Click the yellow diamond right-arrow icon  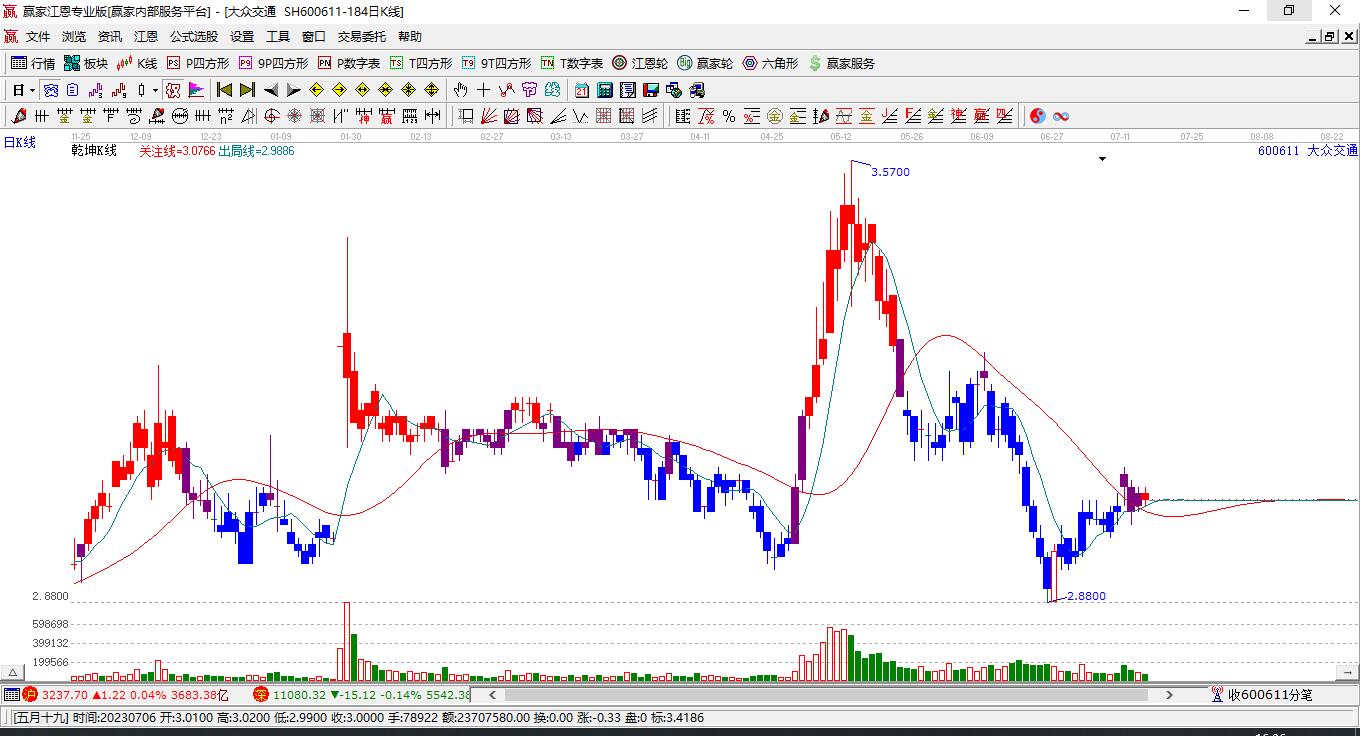tap(339, 90)
